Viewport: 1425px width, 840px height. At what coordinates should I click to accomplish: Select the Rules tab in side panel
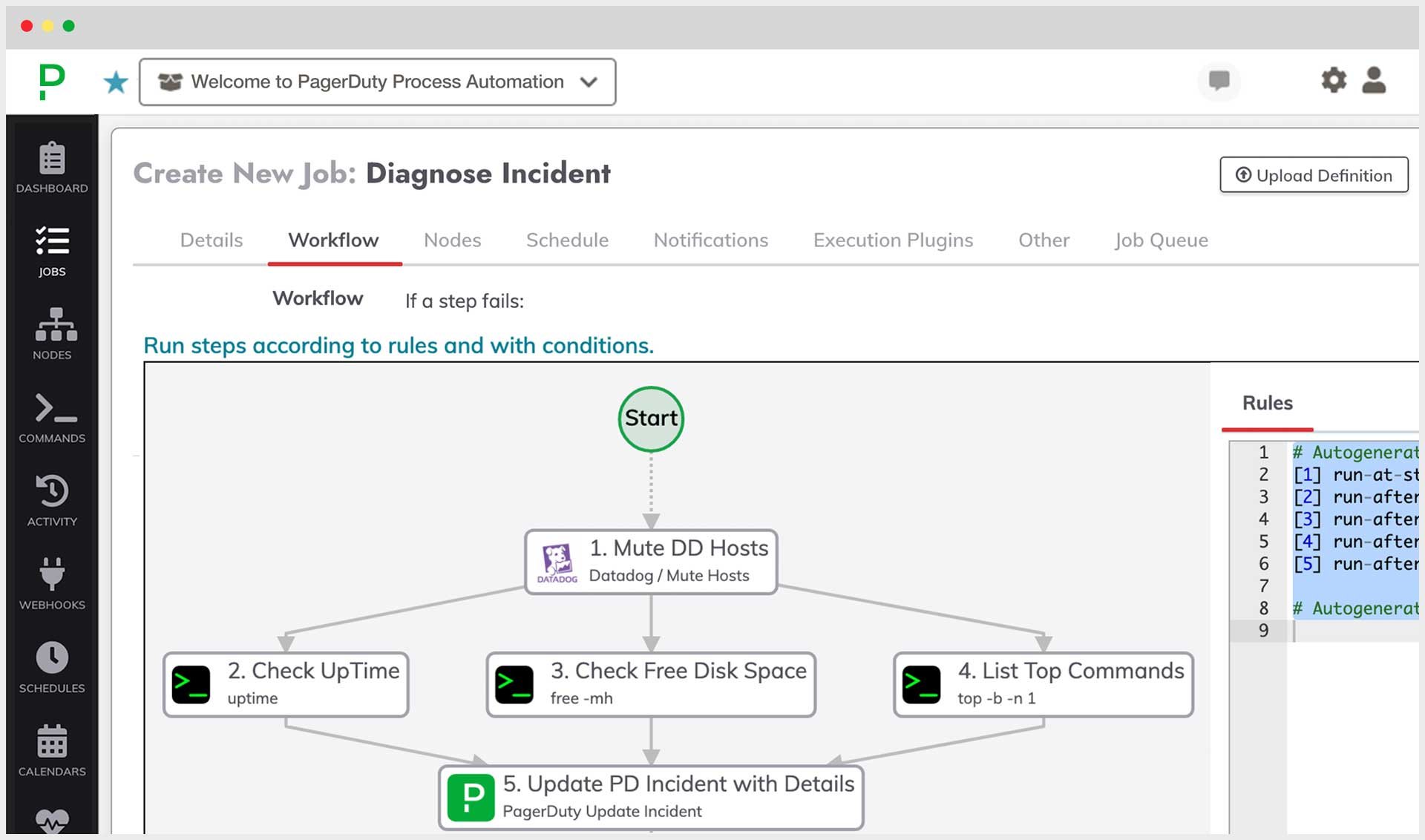click(x=1267, y=403)
